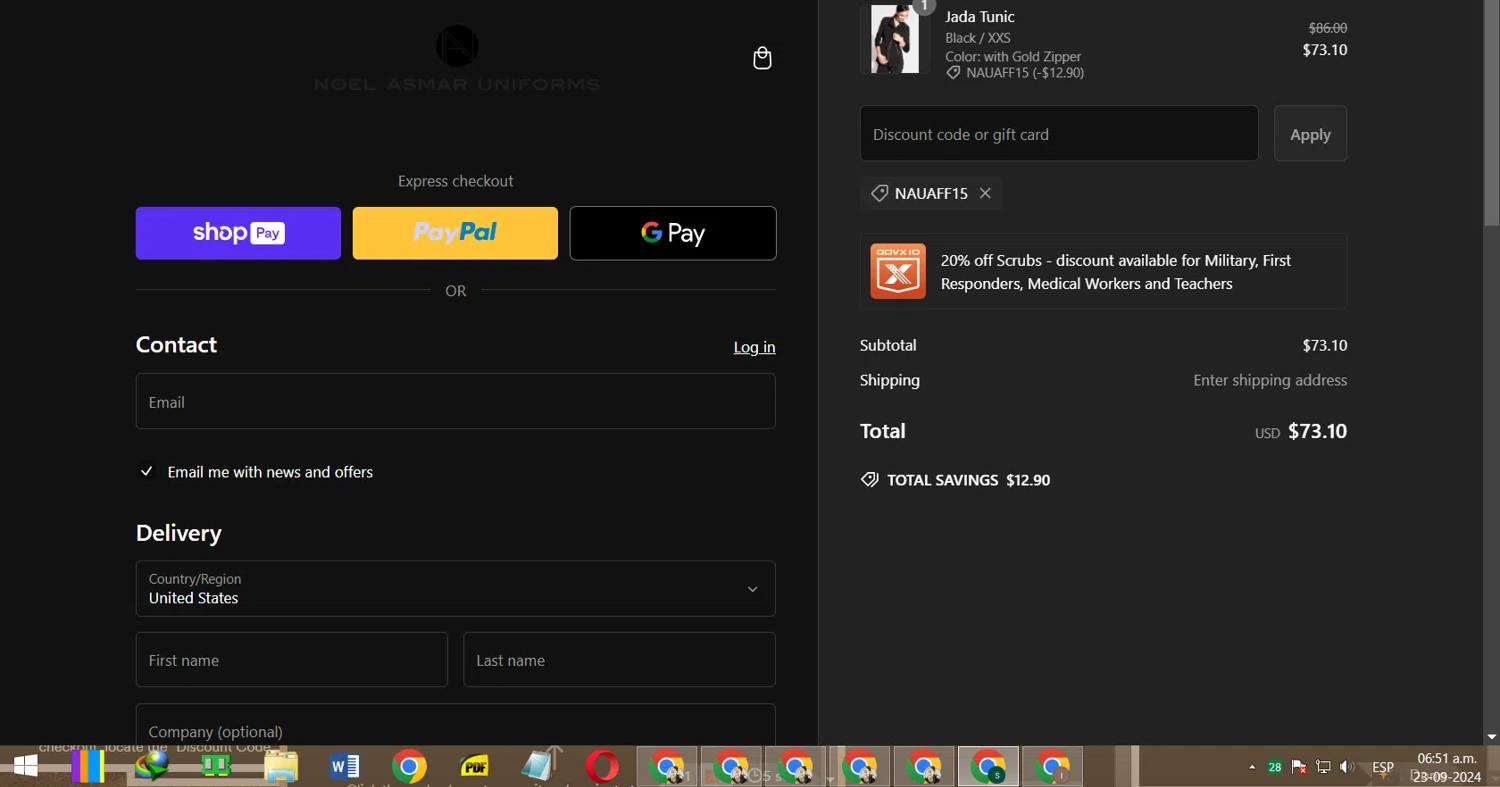Click the Noel Asmar Uniforms logo
This screenshot has width=1500, height=787.
457,58
